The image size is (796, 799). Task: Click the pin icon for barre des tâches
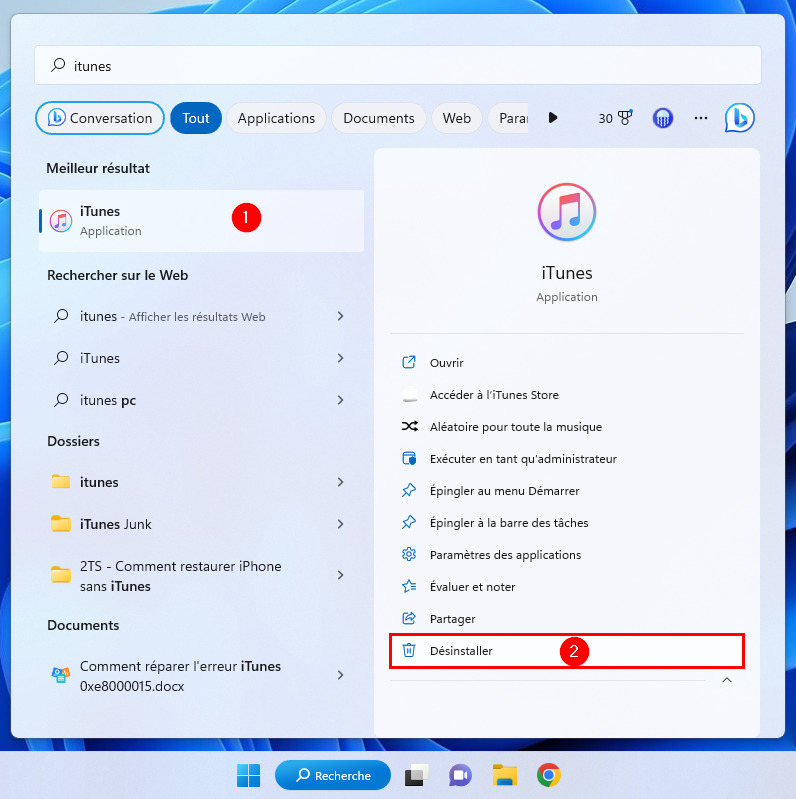point(409,523)
